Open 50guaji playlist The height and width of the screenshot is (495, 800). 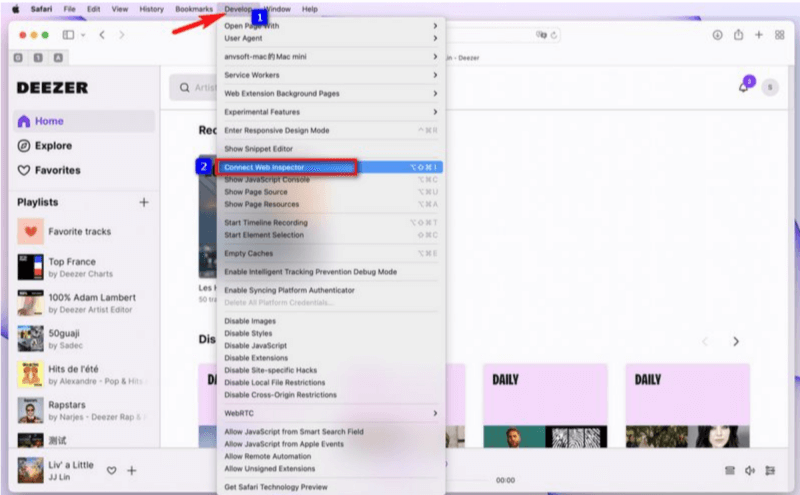(x=50, y=339)
